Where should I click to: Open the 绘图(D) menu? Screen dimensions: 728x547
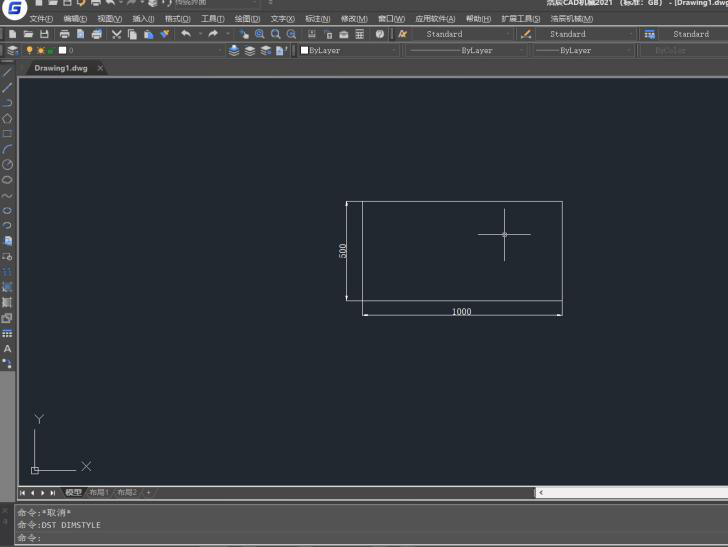click(x=247, y=19)
